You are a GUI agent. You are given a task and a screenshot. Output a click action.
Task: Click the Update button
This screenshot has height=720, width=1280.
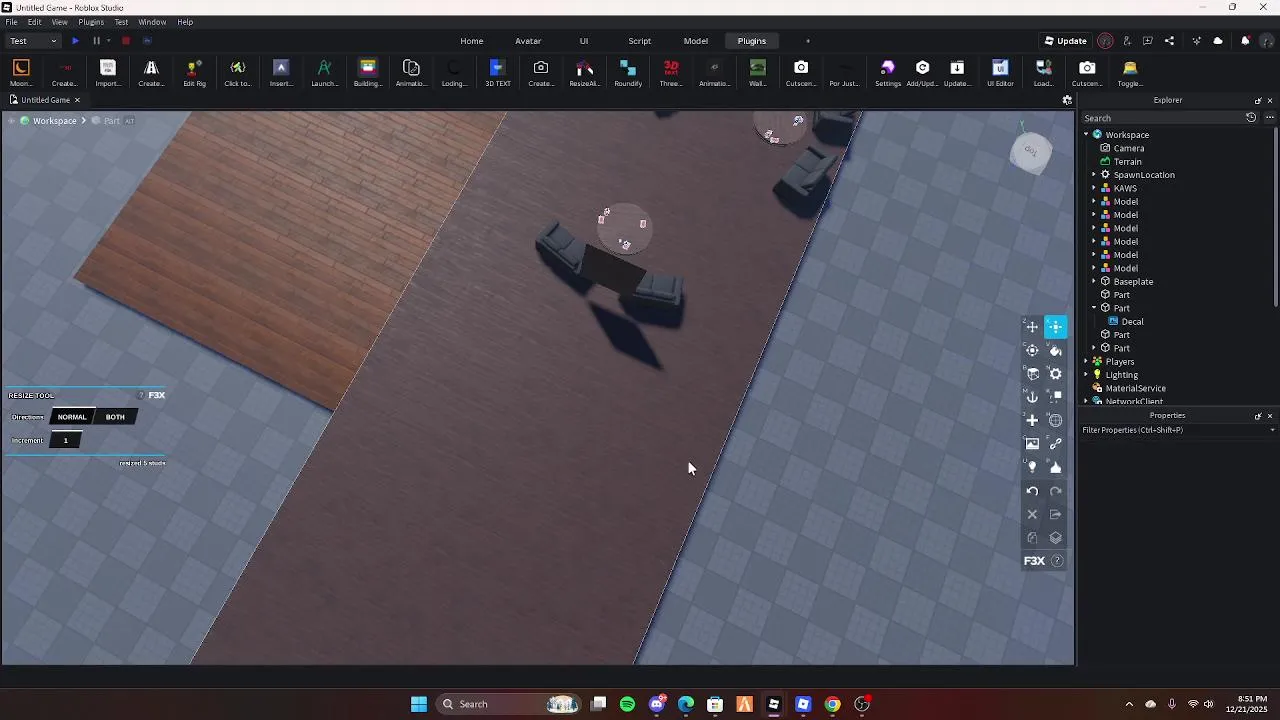tap(1066, 41)
